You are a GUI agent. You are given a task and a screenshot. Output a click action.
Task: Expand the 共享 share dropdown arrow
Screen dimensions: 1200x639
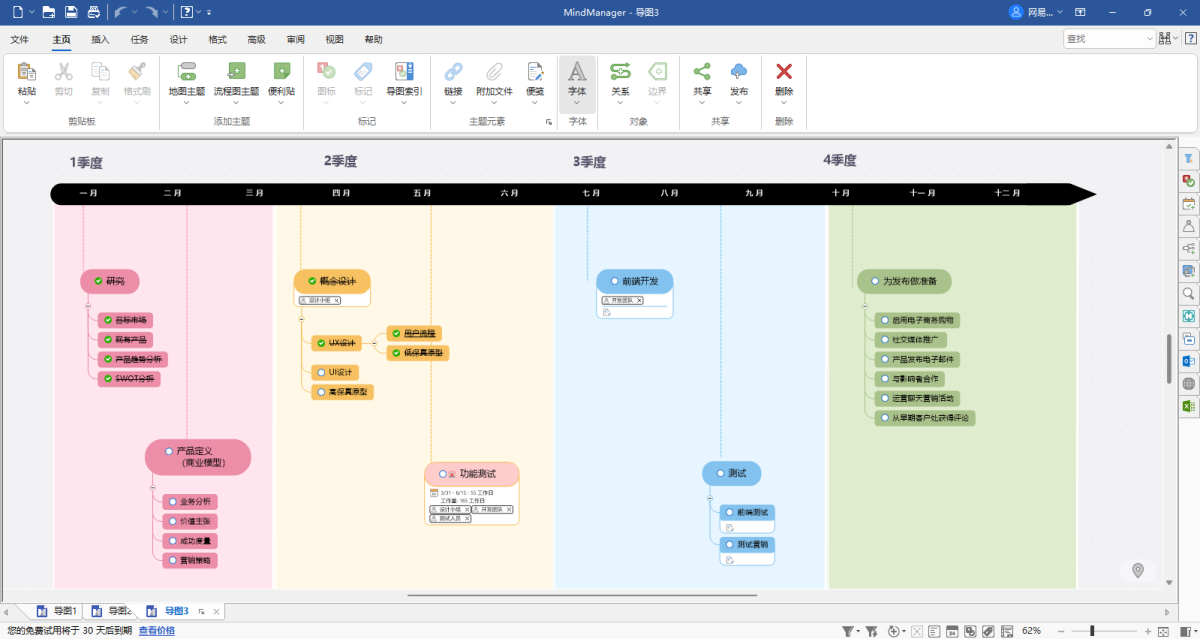pyautogui.click(x=702, y=101)
